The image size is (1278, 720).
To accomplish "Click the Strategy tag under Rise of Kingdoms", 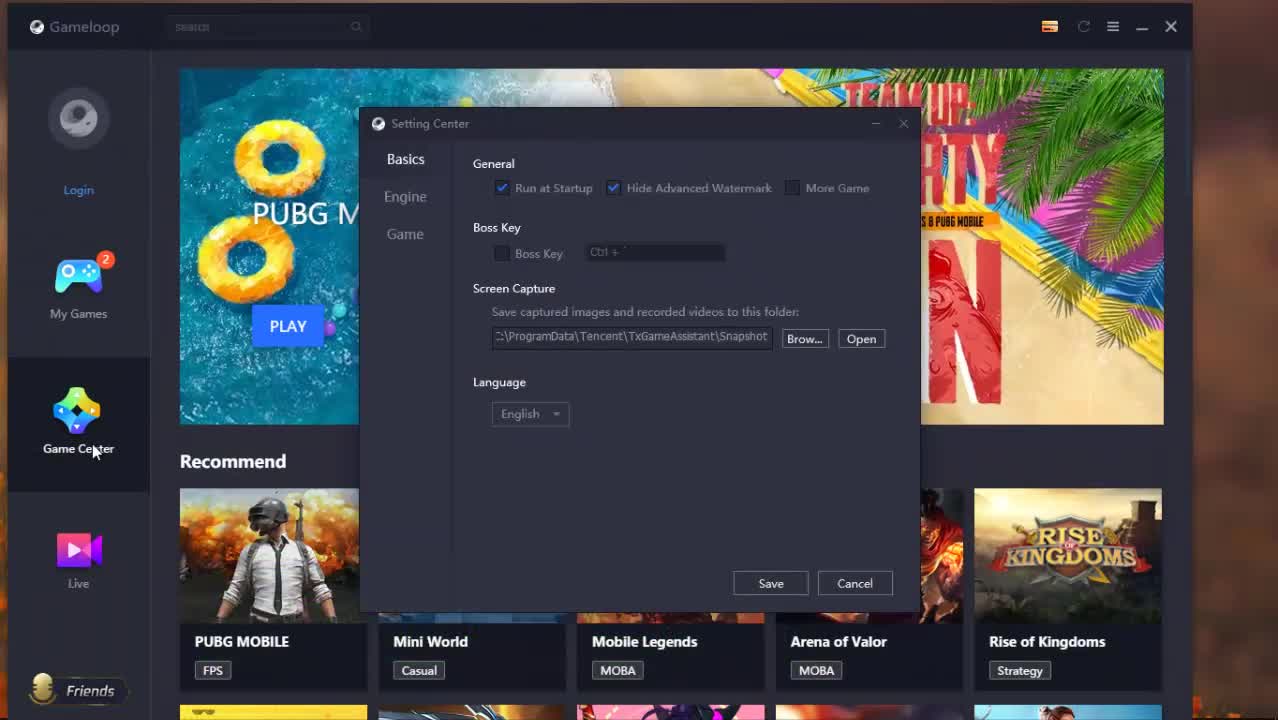I will (1020, 671).
